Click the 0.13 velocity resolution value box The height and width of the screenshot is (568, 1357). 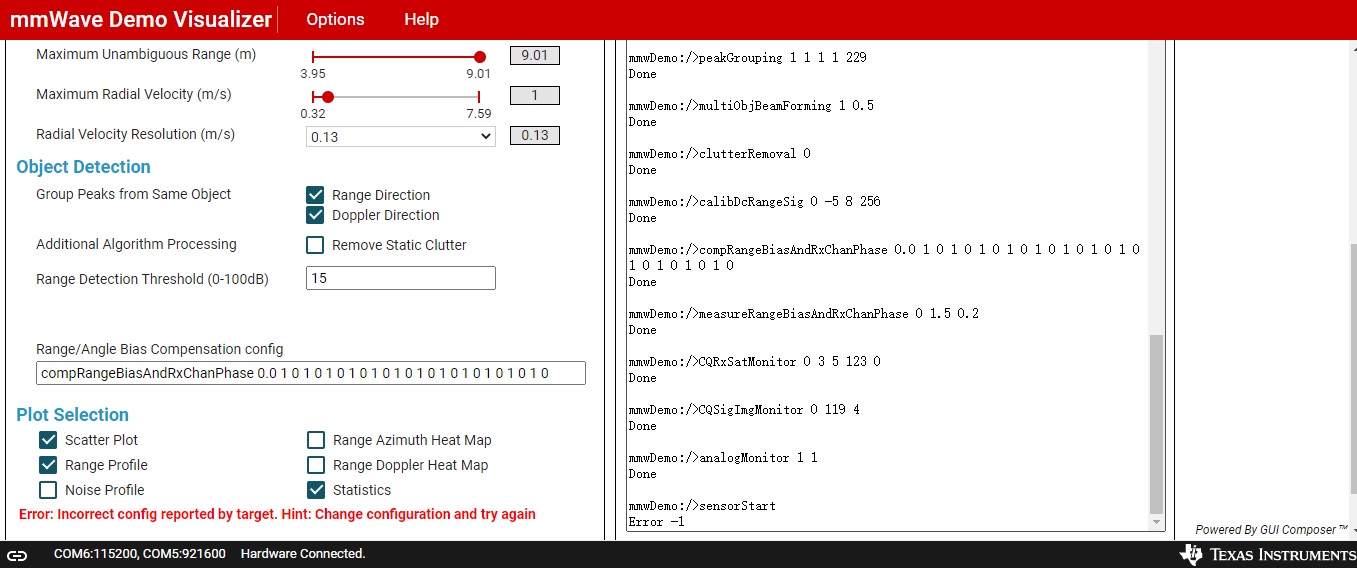[535, 135]
